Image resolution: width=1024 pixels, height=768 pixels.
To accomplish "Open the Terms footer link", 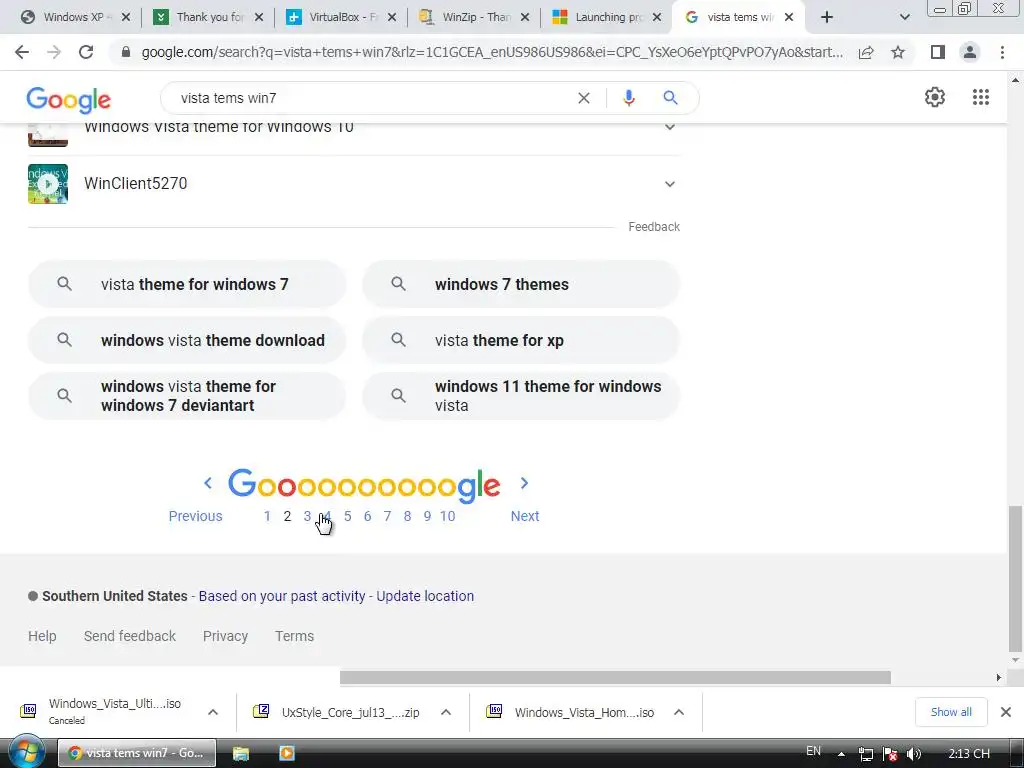I will [x=295, y=636].
